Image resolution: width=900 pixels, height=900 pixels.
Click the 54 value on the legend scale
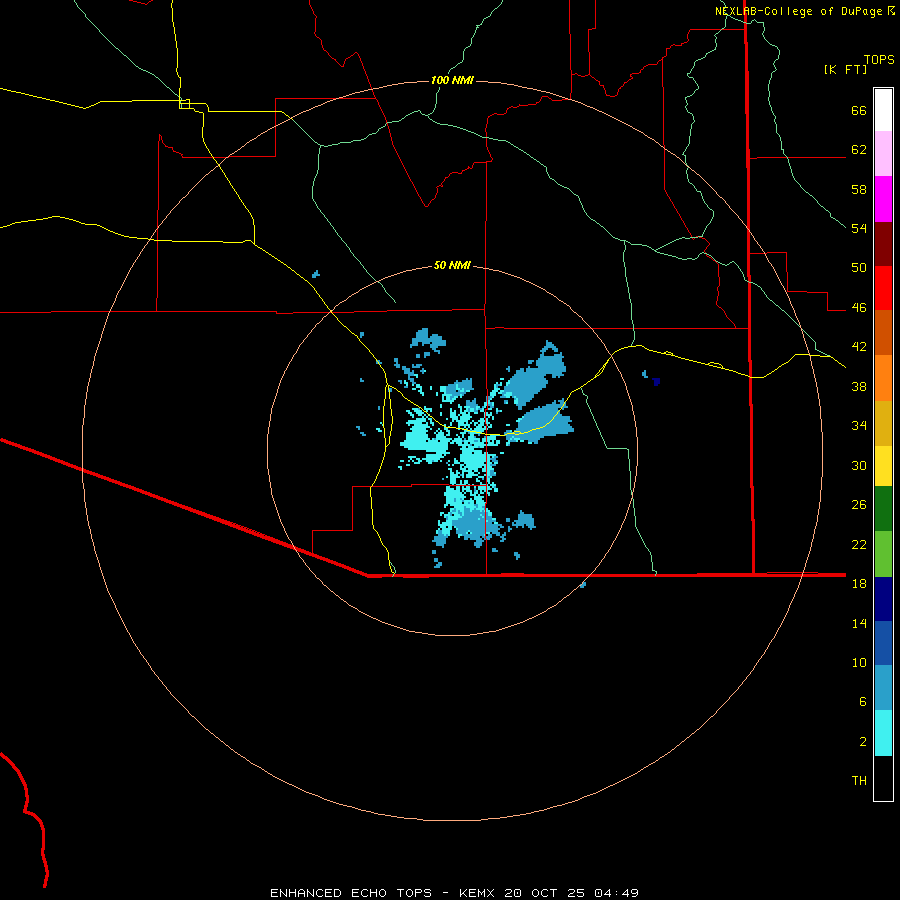click(859, 228)
